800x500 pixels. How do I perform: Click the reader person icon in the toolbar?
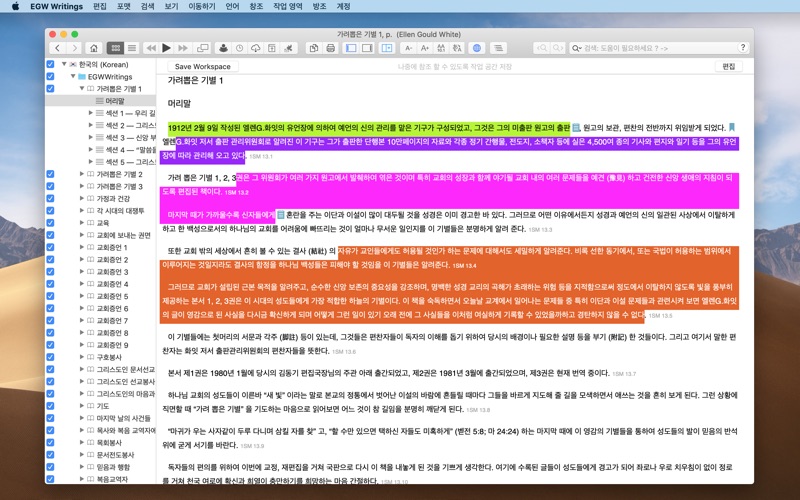click(223, 48)
